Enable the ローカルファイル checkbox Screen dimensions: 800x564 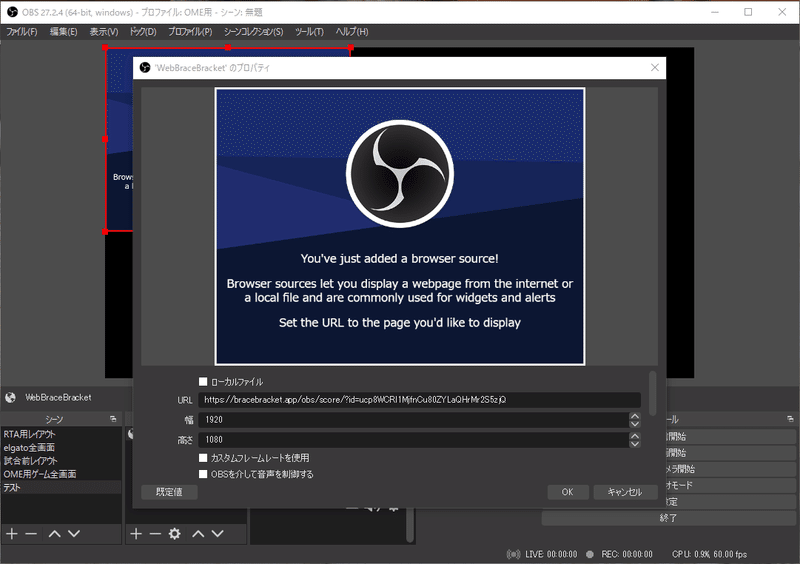203,382
